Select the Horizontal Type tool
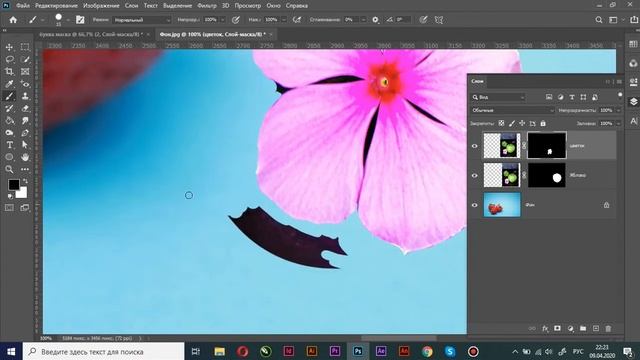Viewport: 640px width, 360px height. [x=9, y=145]
